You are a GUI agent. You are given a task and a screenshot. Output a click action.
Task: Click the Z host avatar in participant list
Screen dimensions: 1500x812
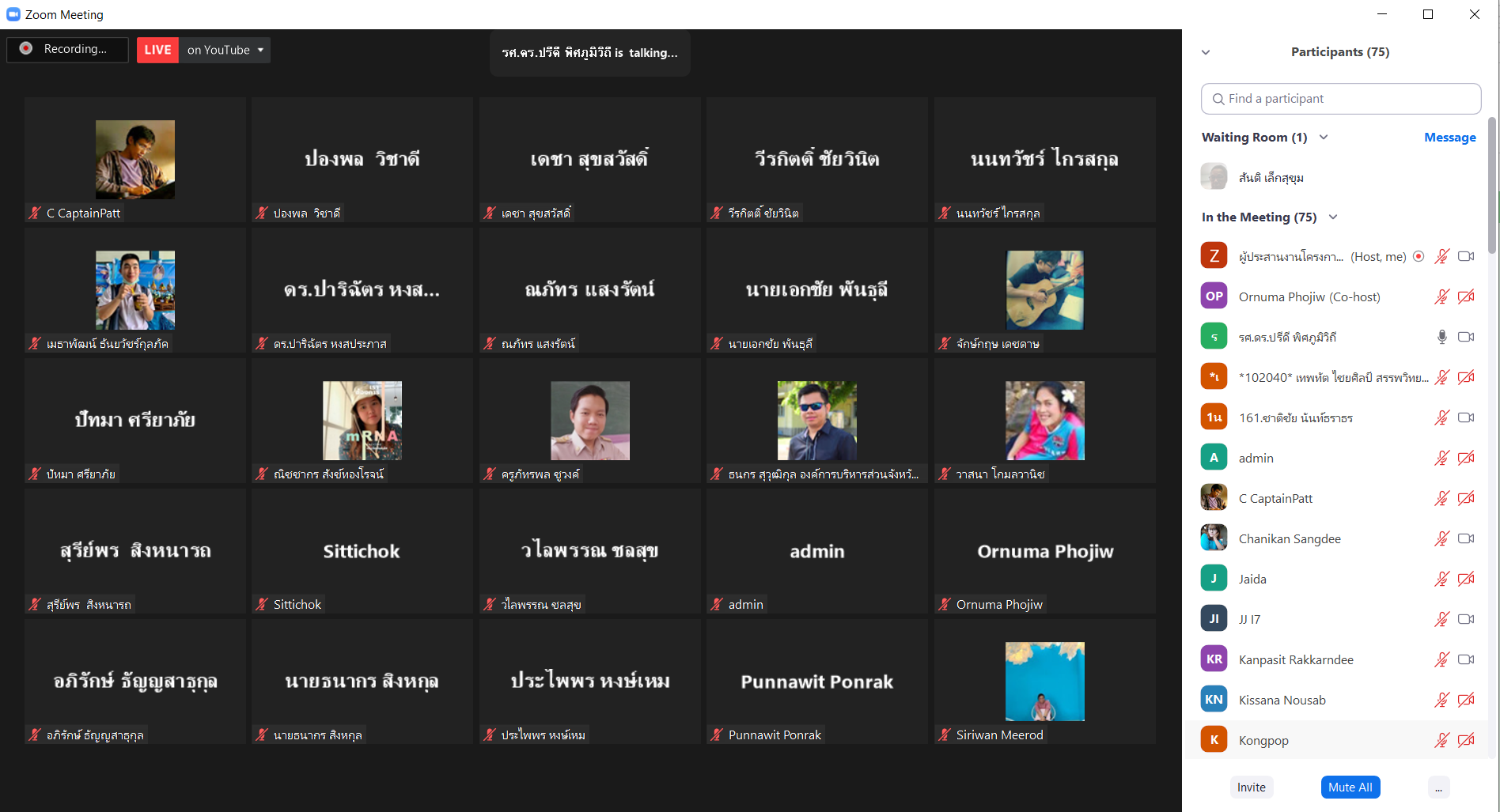[1214, 256]
